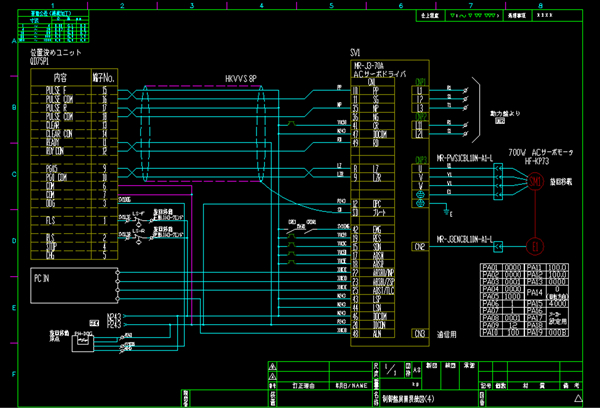Click the CN3 connector box
The height and width of the screenshot is (408, 600).
click(420, 334)
